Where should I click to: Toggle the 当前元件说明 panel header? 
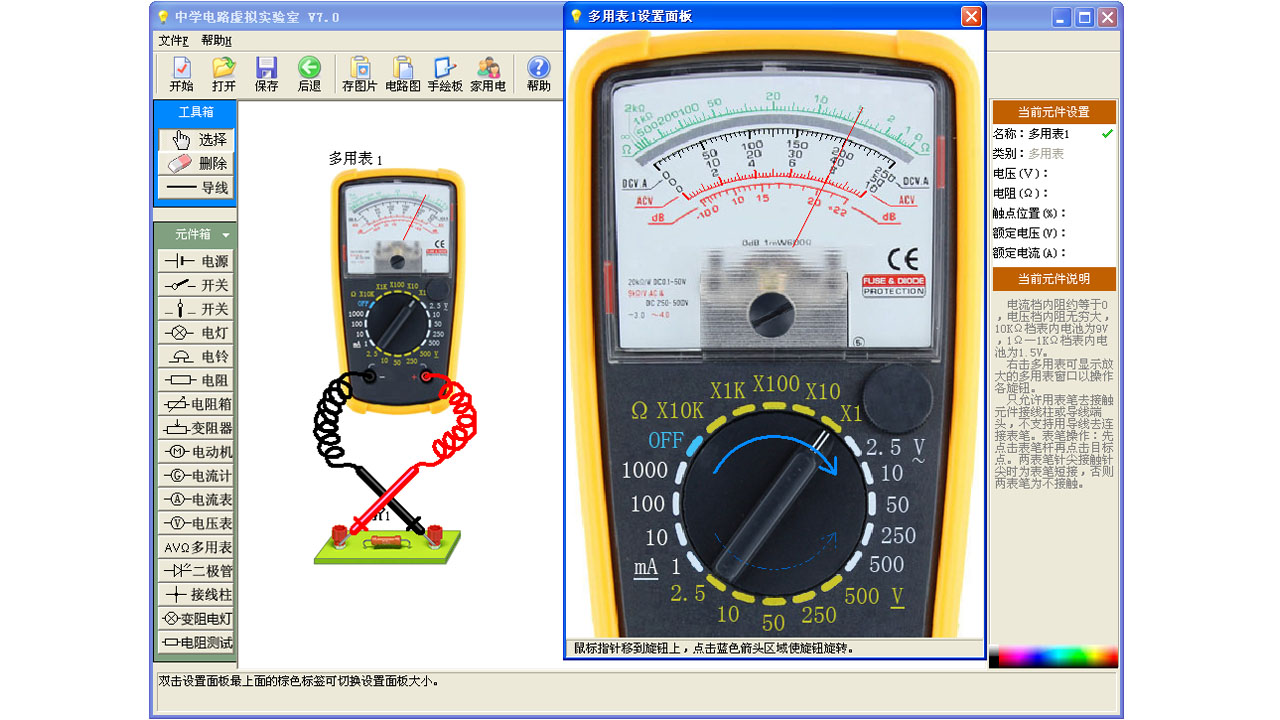pyautogui.click(x=1053, y=279)
